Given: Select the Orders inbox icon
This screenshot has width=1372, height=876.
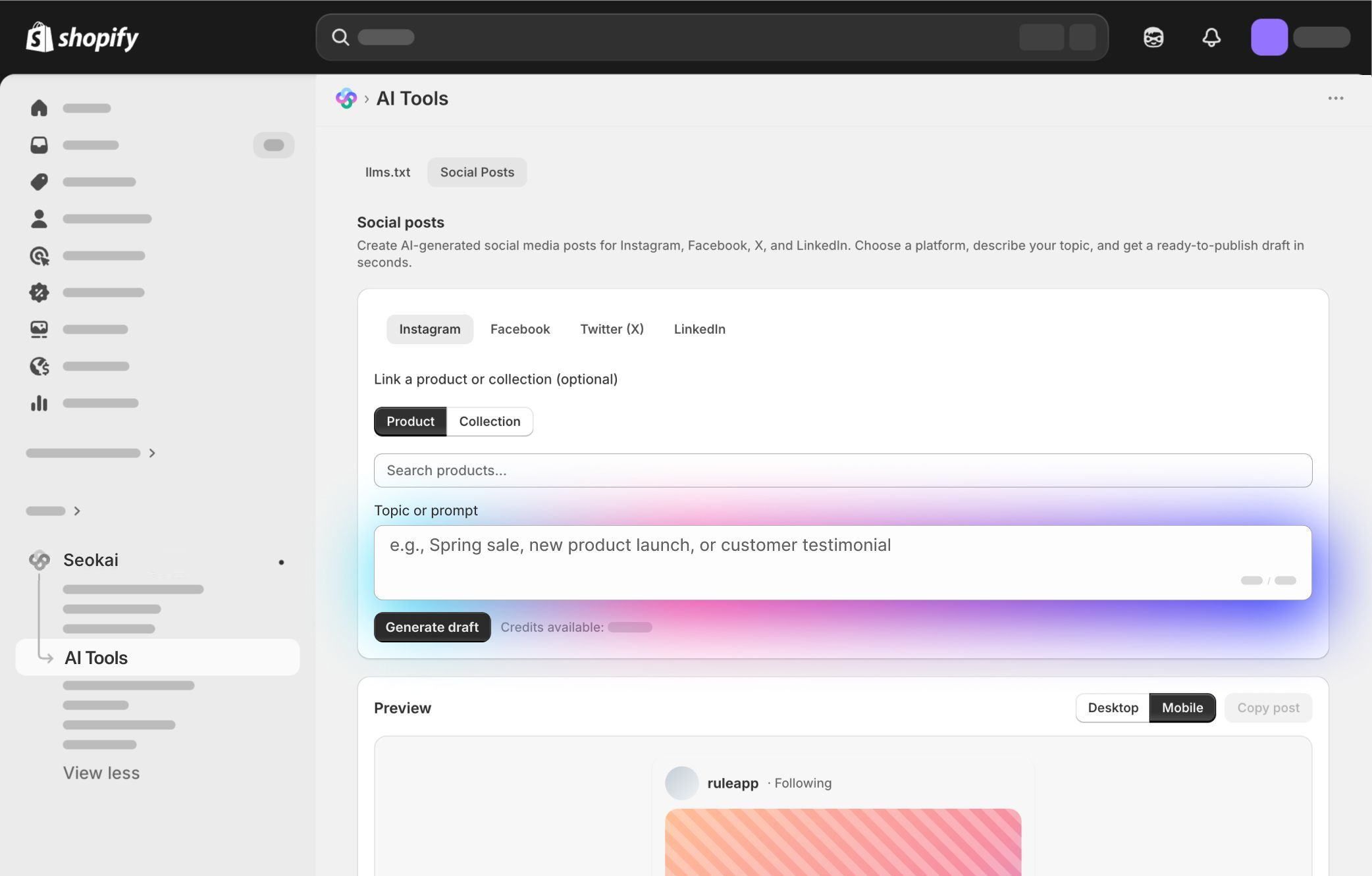Looking at the screenshot, I should [x=39, y=145].
